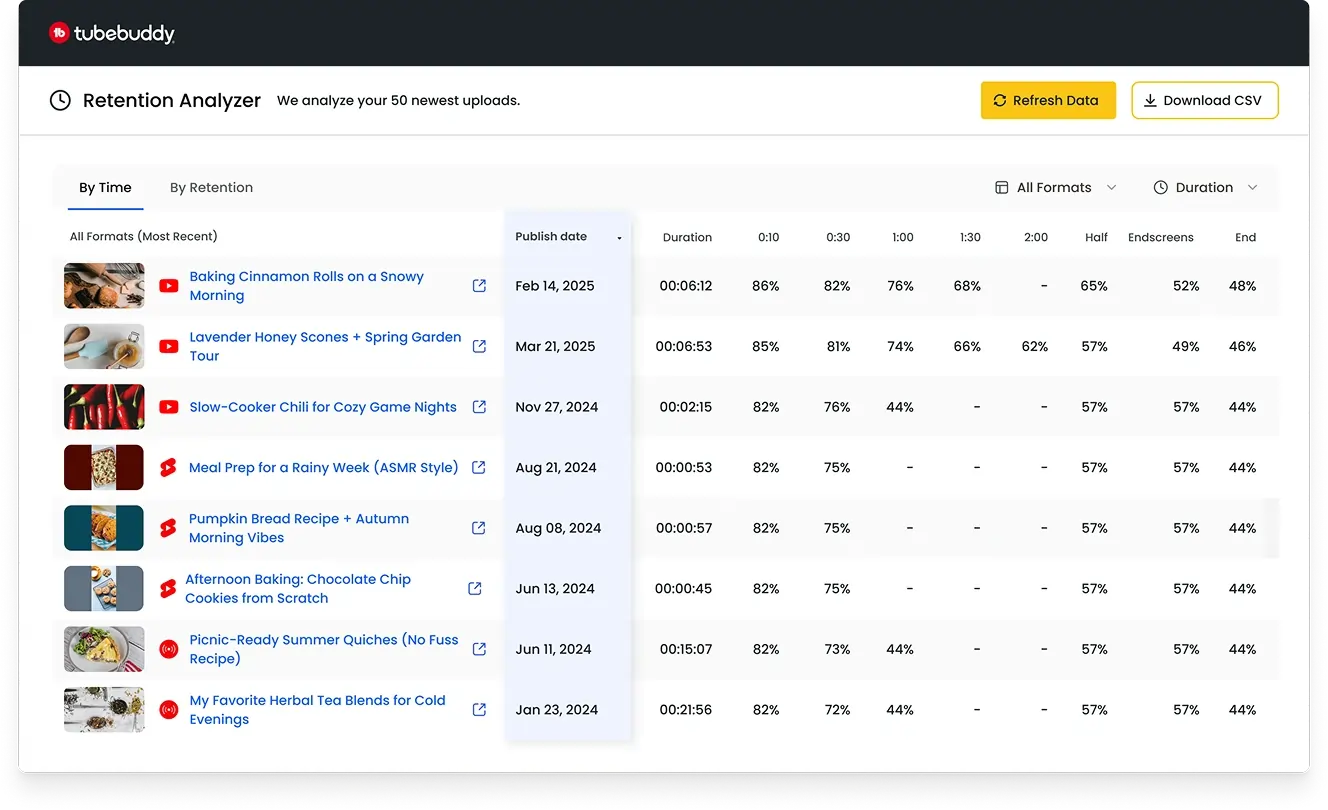Image resolution: width=1328 pixels, height=810 pixels.
Task: Click the refresh icon inside Refresh Data
Action: coord(999,100)
